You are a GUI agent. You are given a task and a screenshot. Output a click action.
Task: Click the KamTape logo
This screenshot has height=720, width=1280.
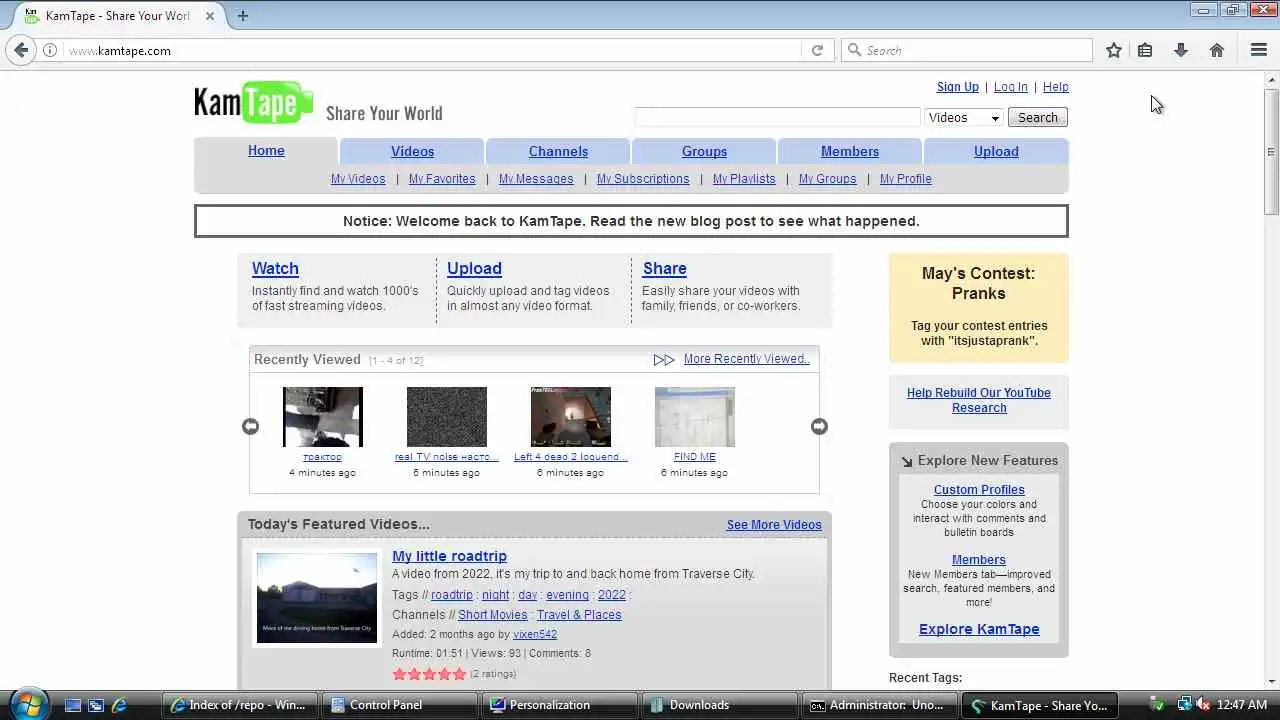click(253, 102)
